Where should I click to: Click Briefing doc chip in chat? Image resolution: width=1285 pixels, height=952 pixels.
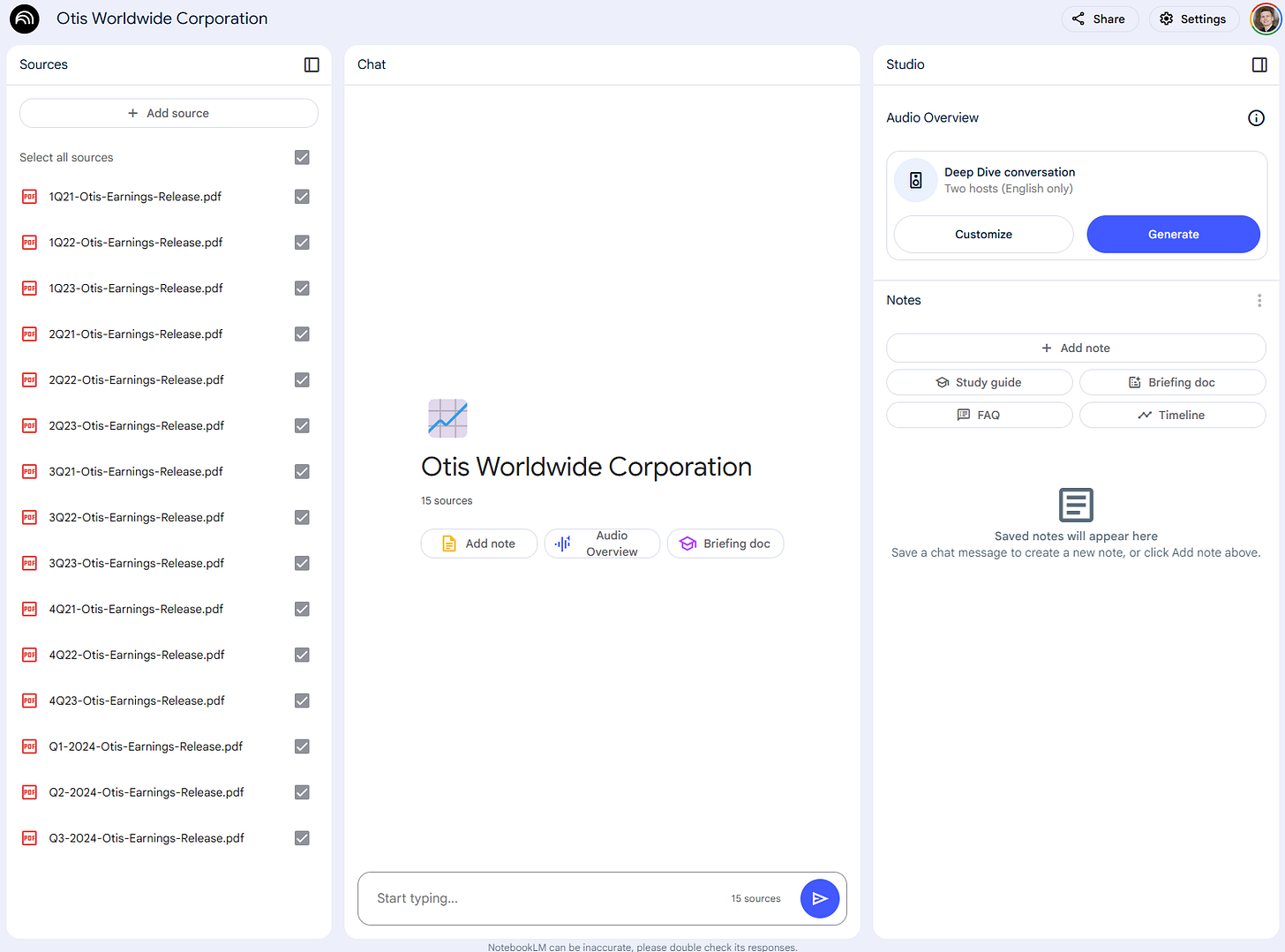pyautogui.click(x=725, y=543)
